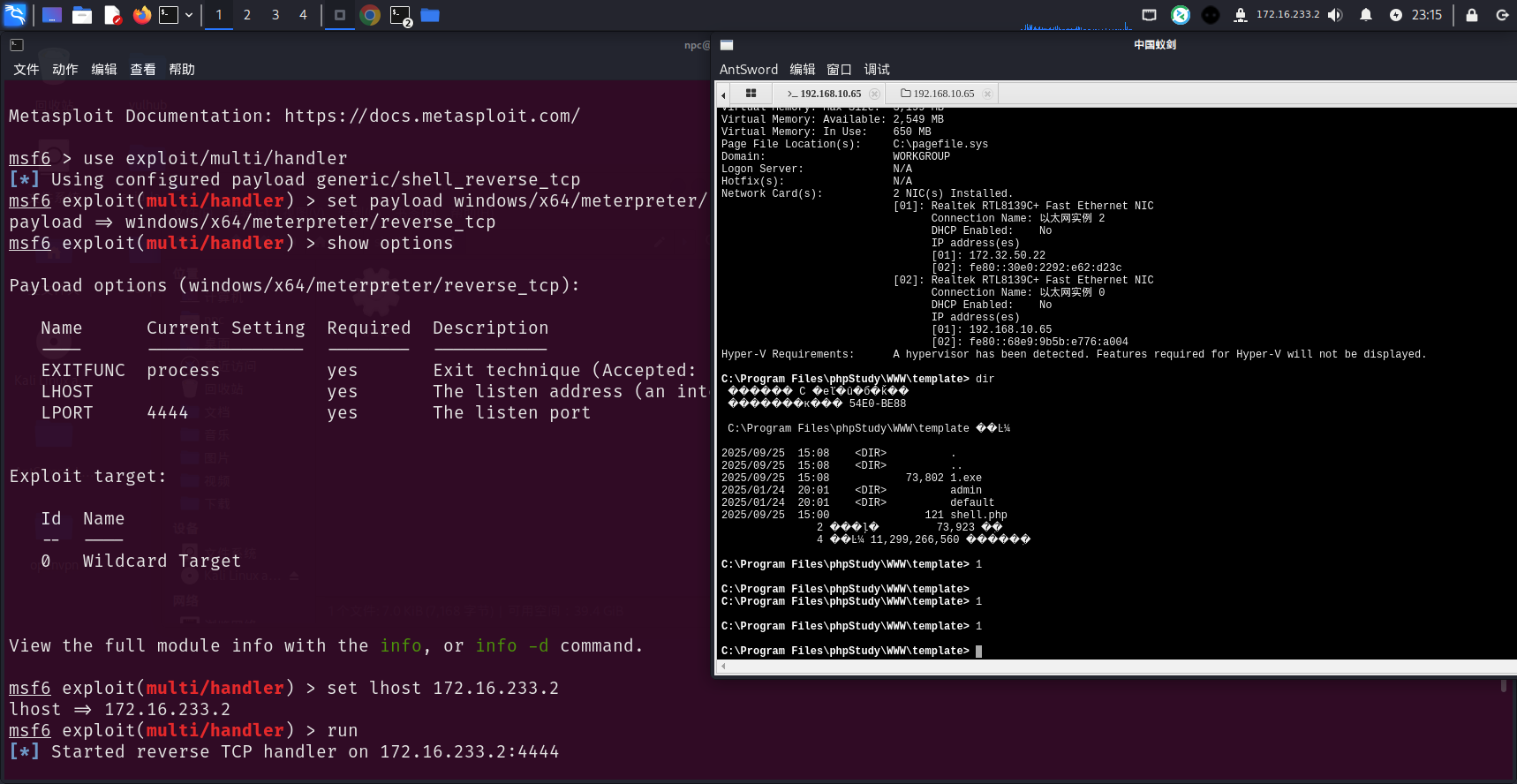The height and width of the screenshot is (784, 1517).
Task: Open the terminal emulator launcher
Action: 169,15
